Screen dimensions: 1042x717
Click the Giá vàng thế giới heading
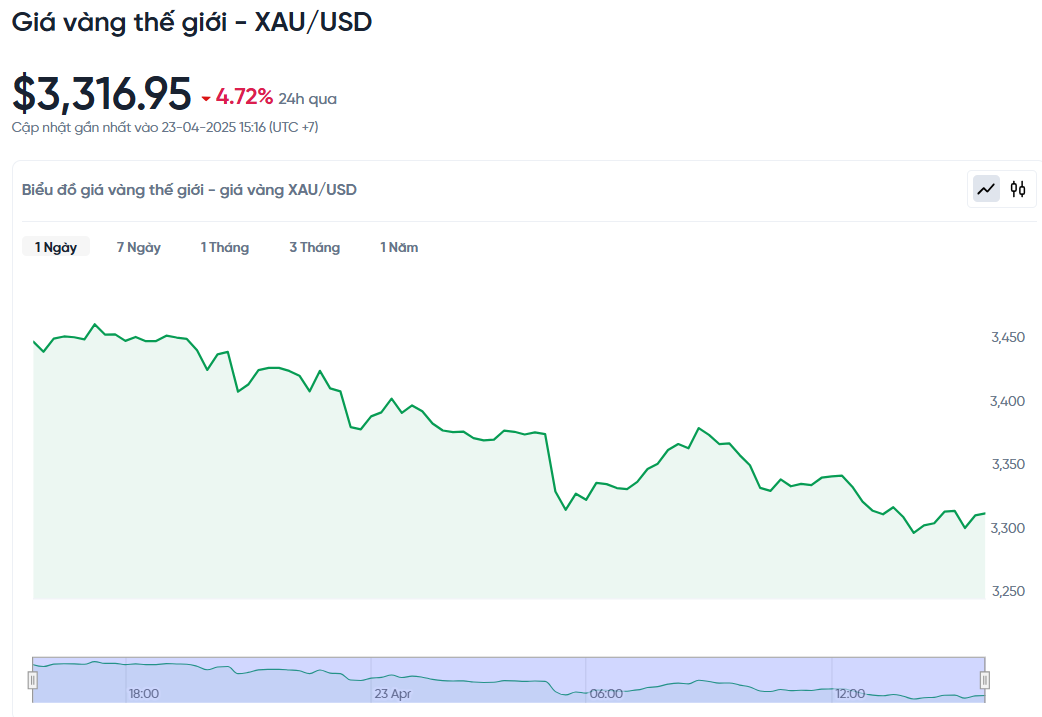[191, 22]
